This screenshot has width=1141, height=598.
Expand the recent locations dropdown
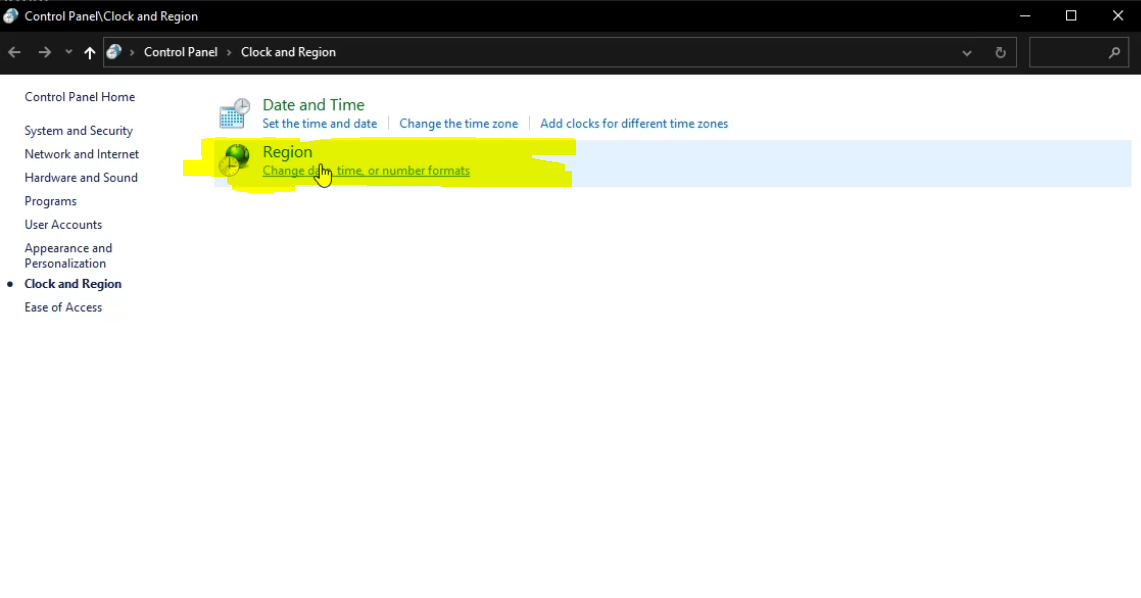[68, 52]
